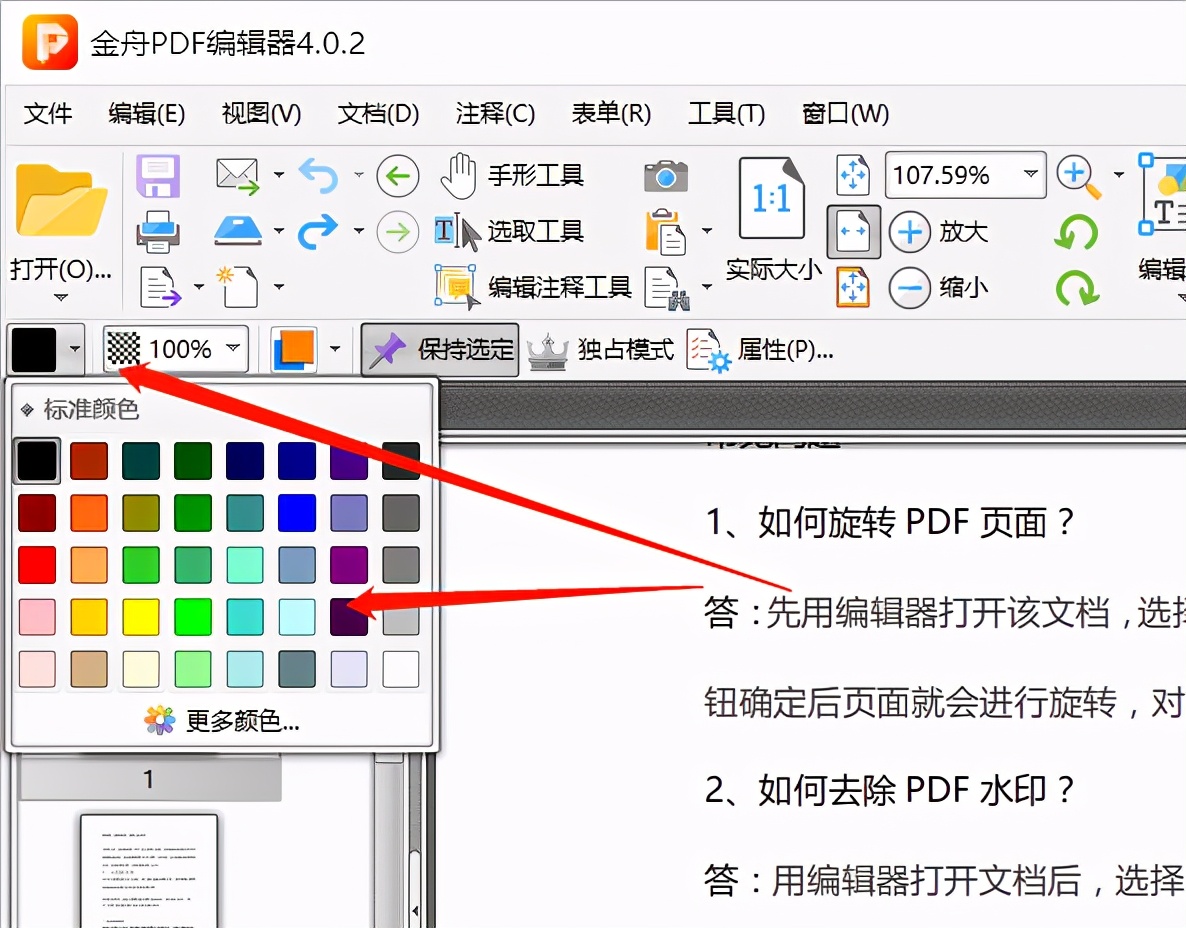Go to the next view with the green right arrow
Screen dimensions: 1186x928
(x=398, y=231)
